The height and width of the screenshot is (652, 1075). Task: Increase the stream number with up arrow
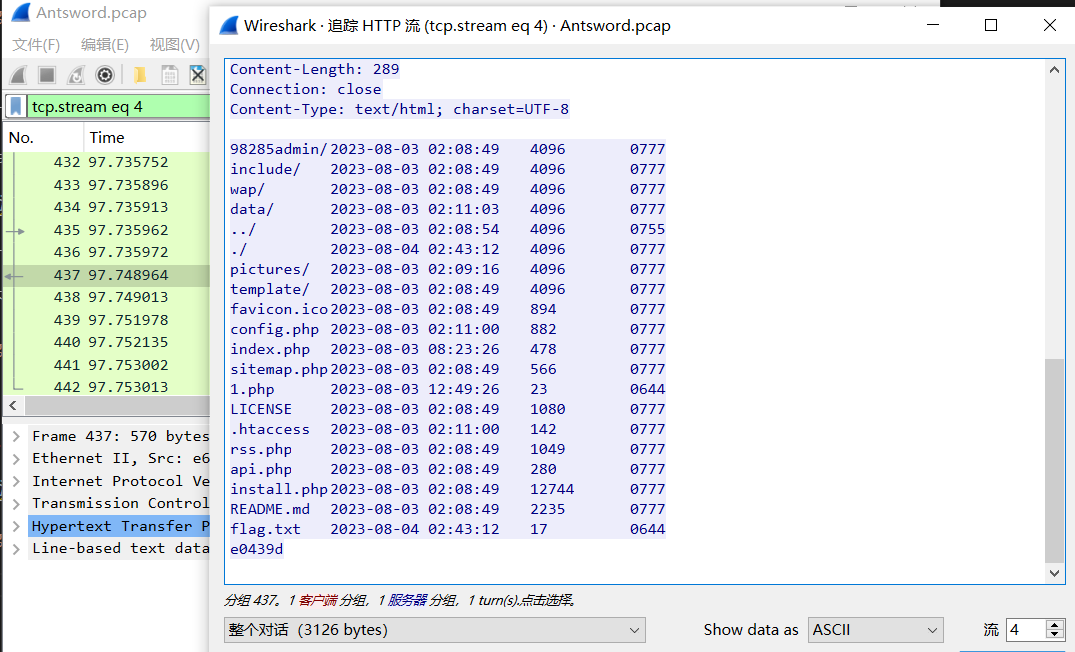(1054, 625)
